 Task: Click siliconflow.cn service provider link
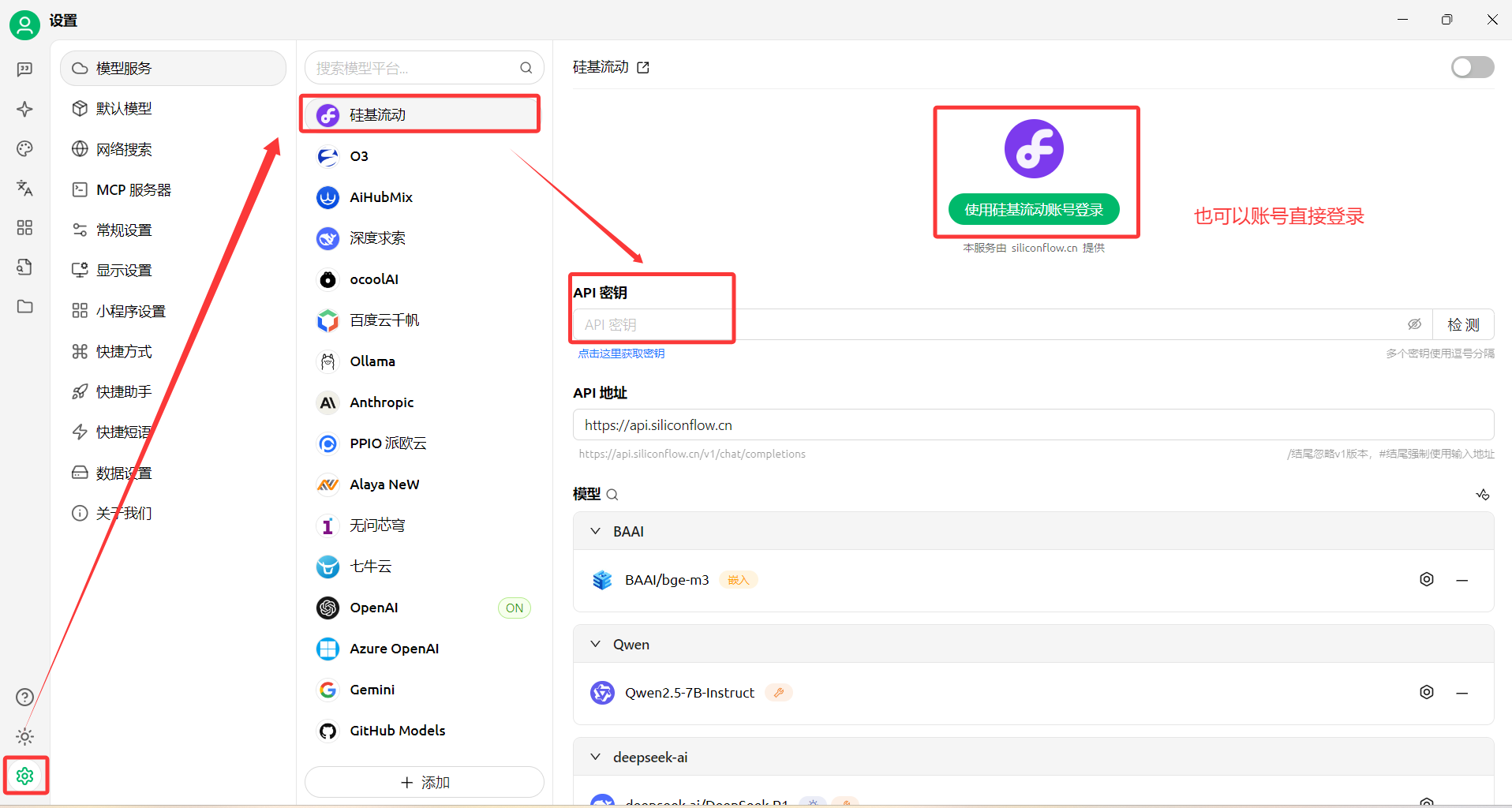click(1044, 248)
